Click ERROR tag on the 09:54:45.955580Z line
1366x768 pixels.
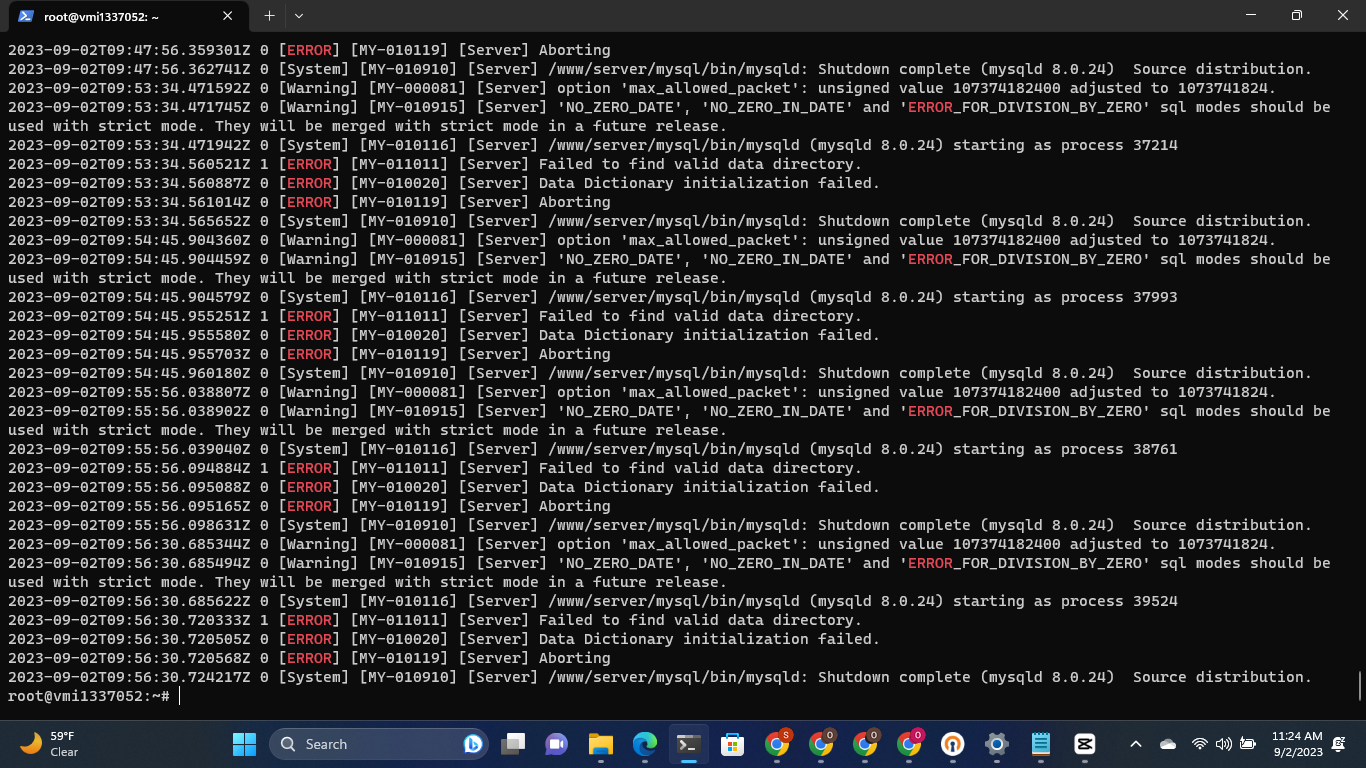[x=309, y=335]
